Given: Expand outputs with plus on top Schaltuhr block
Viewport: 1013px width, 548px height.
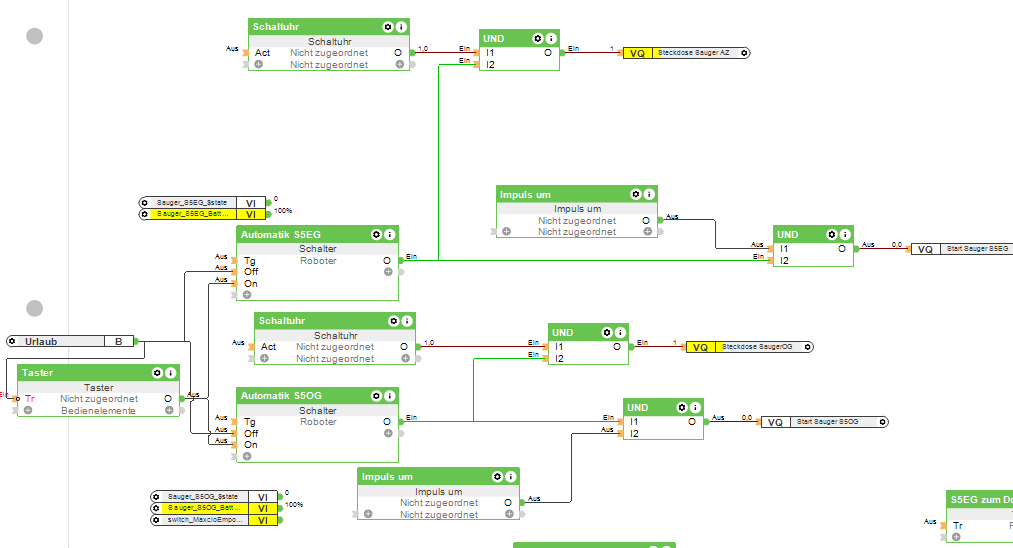Looking at the screenshot, I should point(400,65).
